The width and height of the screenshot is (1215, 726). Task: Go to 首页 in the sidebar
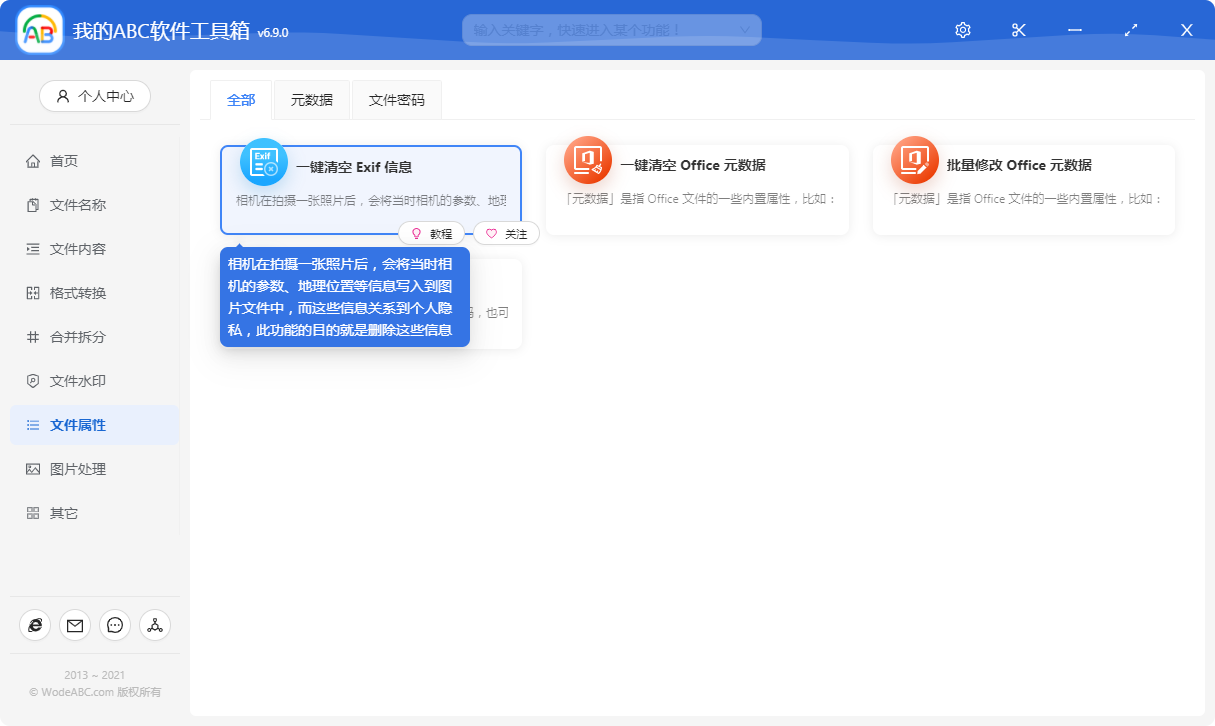(x=64, y=161)
